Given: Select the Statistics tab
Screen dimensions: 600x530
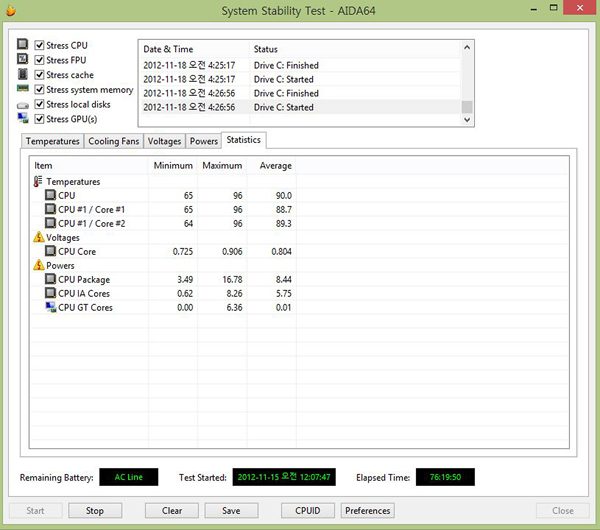Looking at the screenshot, I should click(244, 140).
